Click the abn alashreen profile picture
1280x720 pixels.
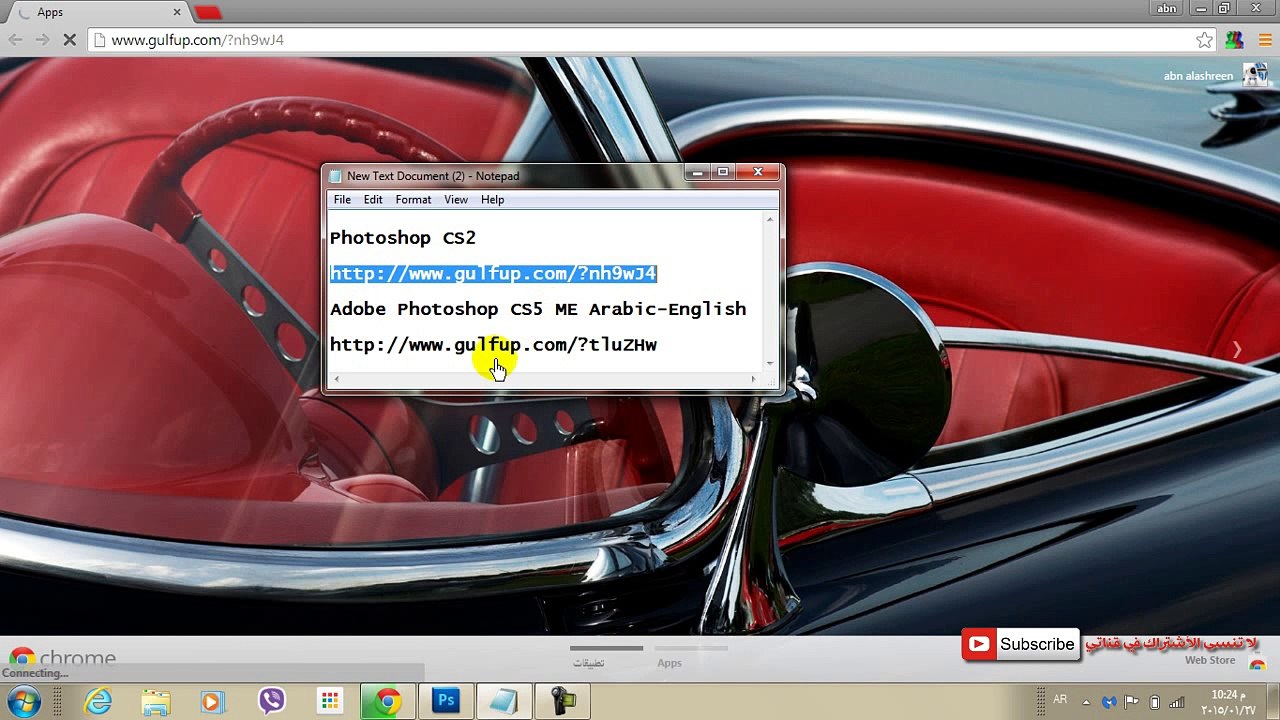(1254, 75)
